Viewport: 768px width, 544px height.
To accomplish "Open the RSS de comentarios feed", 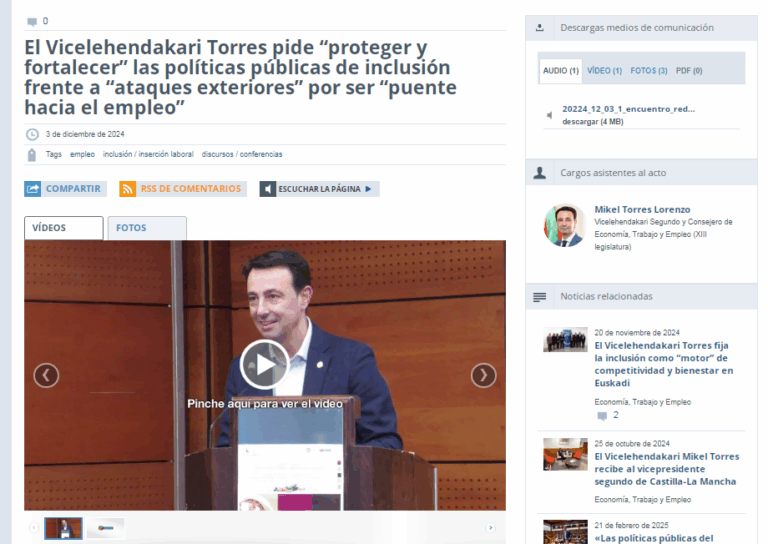I will pos(181,188).
